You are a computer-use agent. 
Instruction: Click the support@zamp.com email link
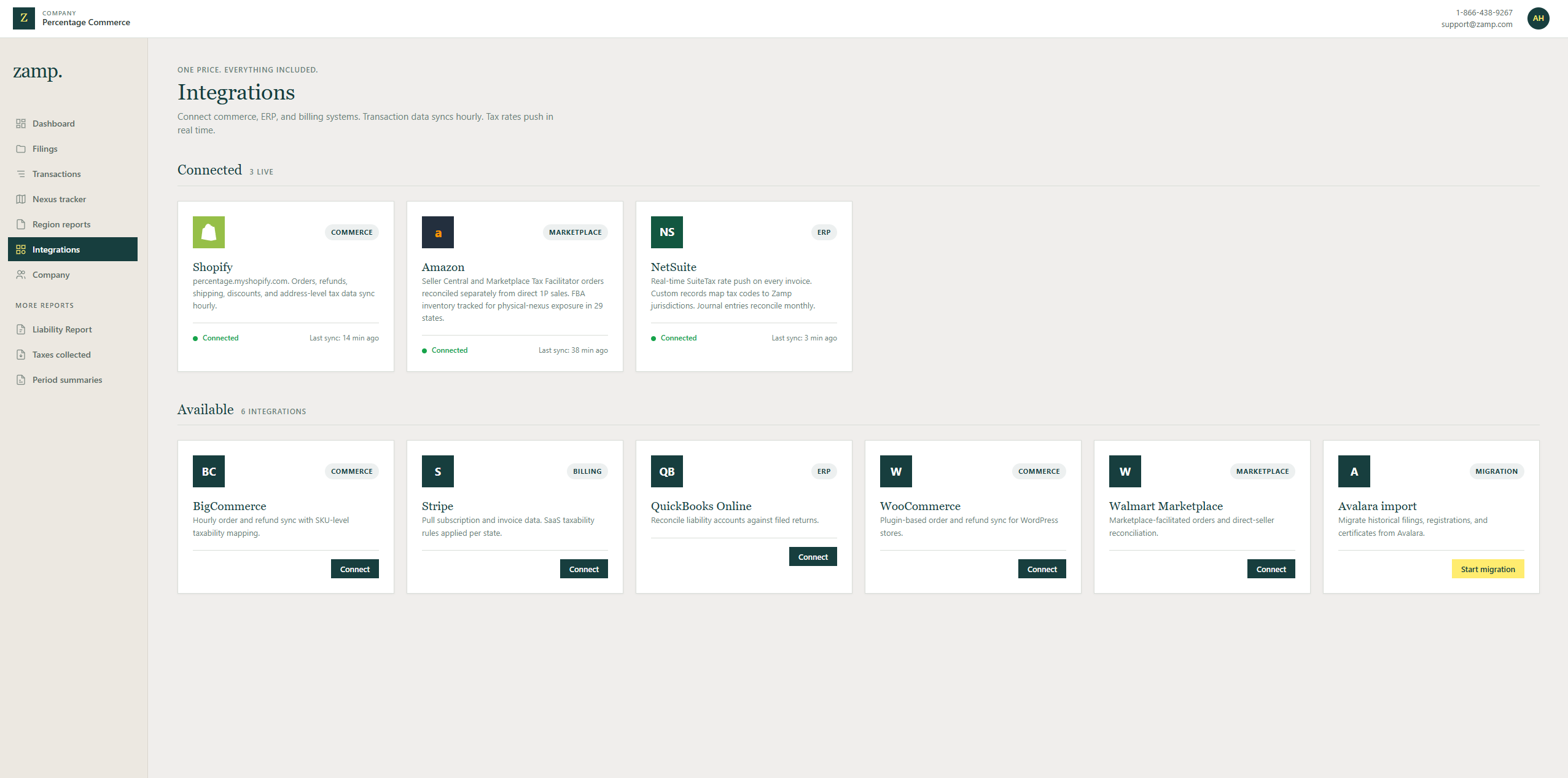[1477, 25]
